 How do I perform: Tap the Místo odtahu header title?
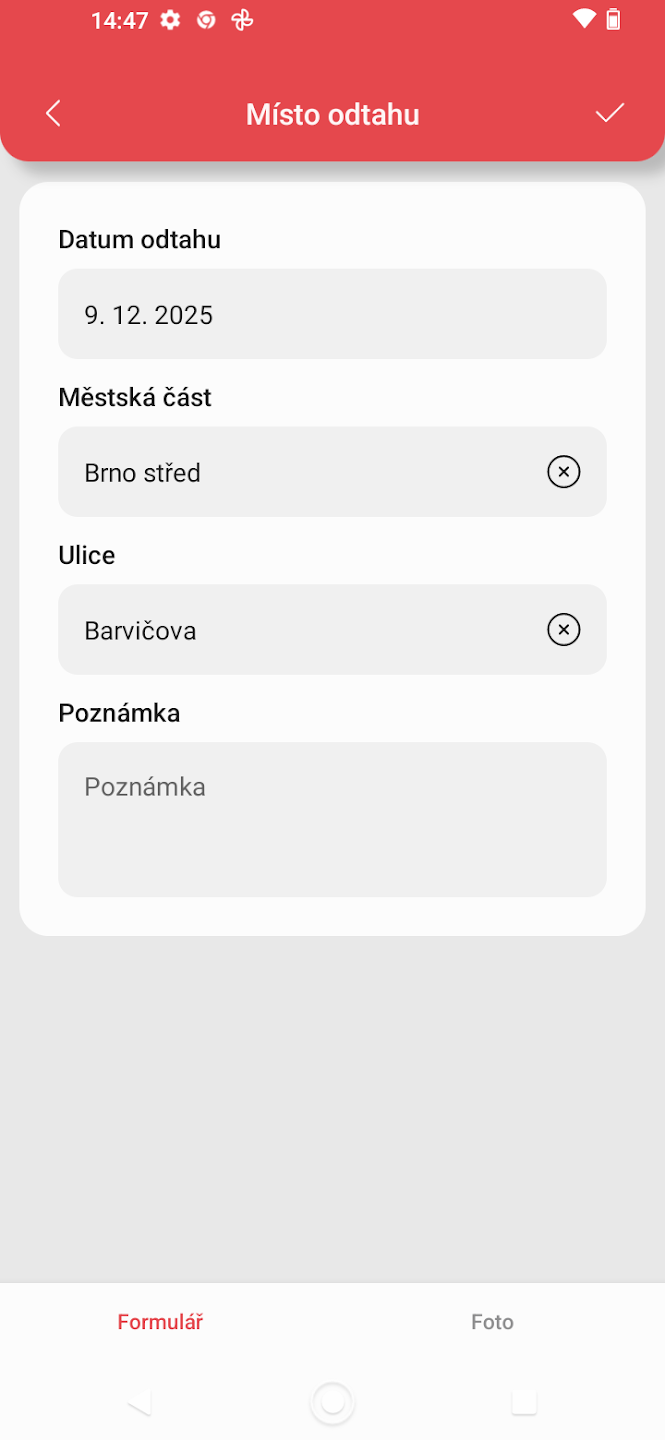click(332, 114)
